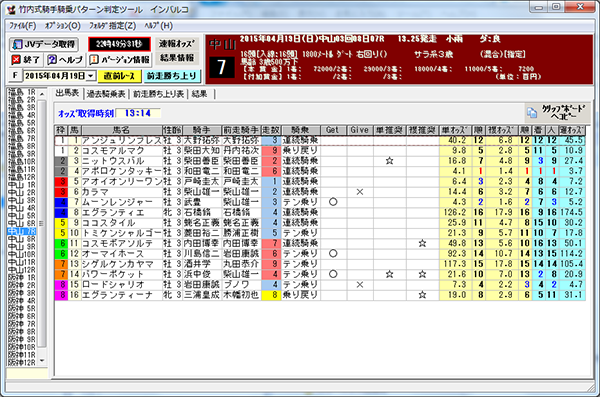
Task: Click the Give column header
Action: [360, 130]
